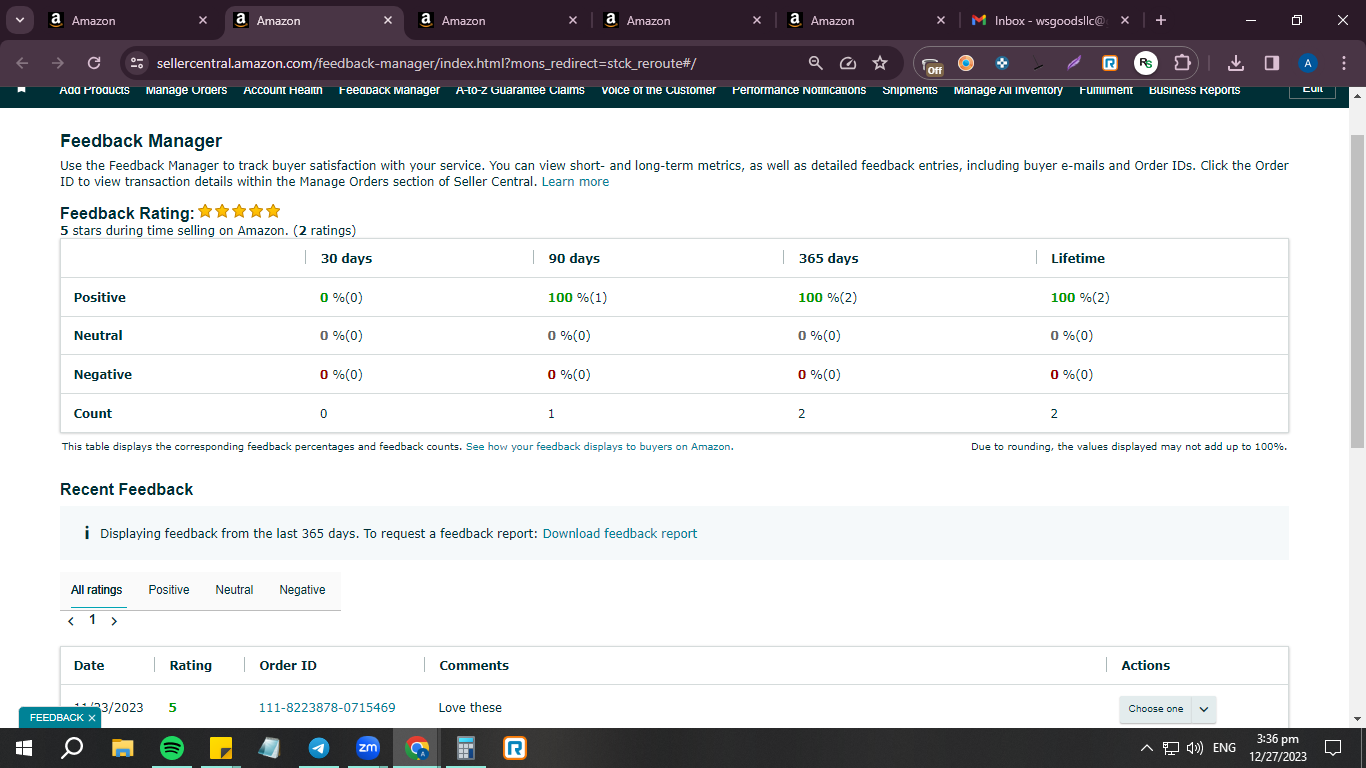Open the RS round extension icon

click(1146, 63)
